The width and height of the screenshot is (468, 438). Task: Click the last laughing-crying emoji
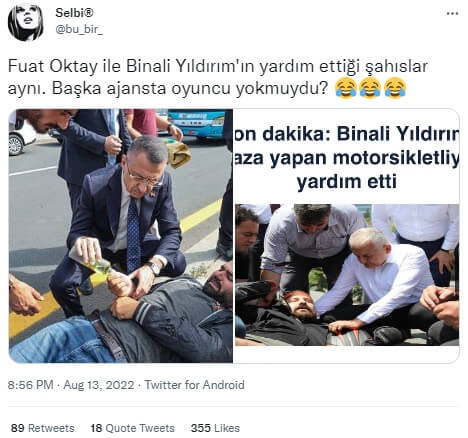(x=395, y=88)
